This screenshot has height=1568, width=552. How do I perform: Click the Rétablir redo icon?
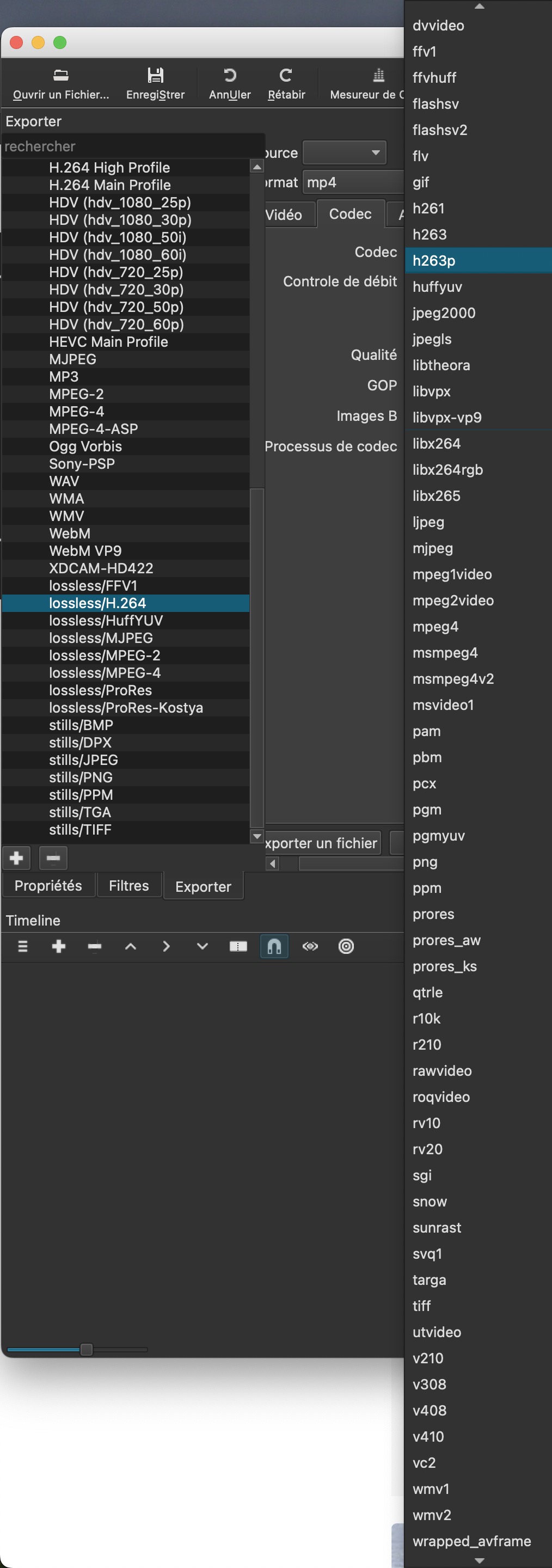(286, 76)
